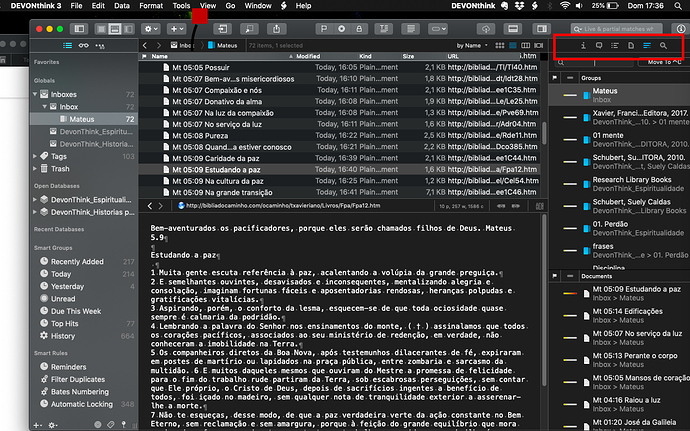690x431 pixels.
Task: Switch to widescreen view mode button
Action: tap(128, 29)
